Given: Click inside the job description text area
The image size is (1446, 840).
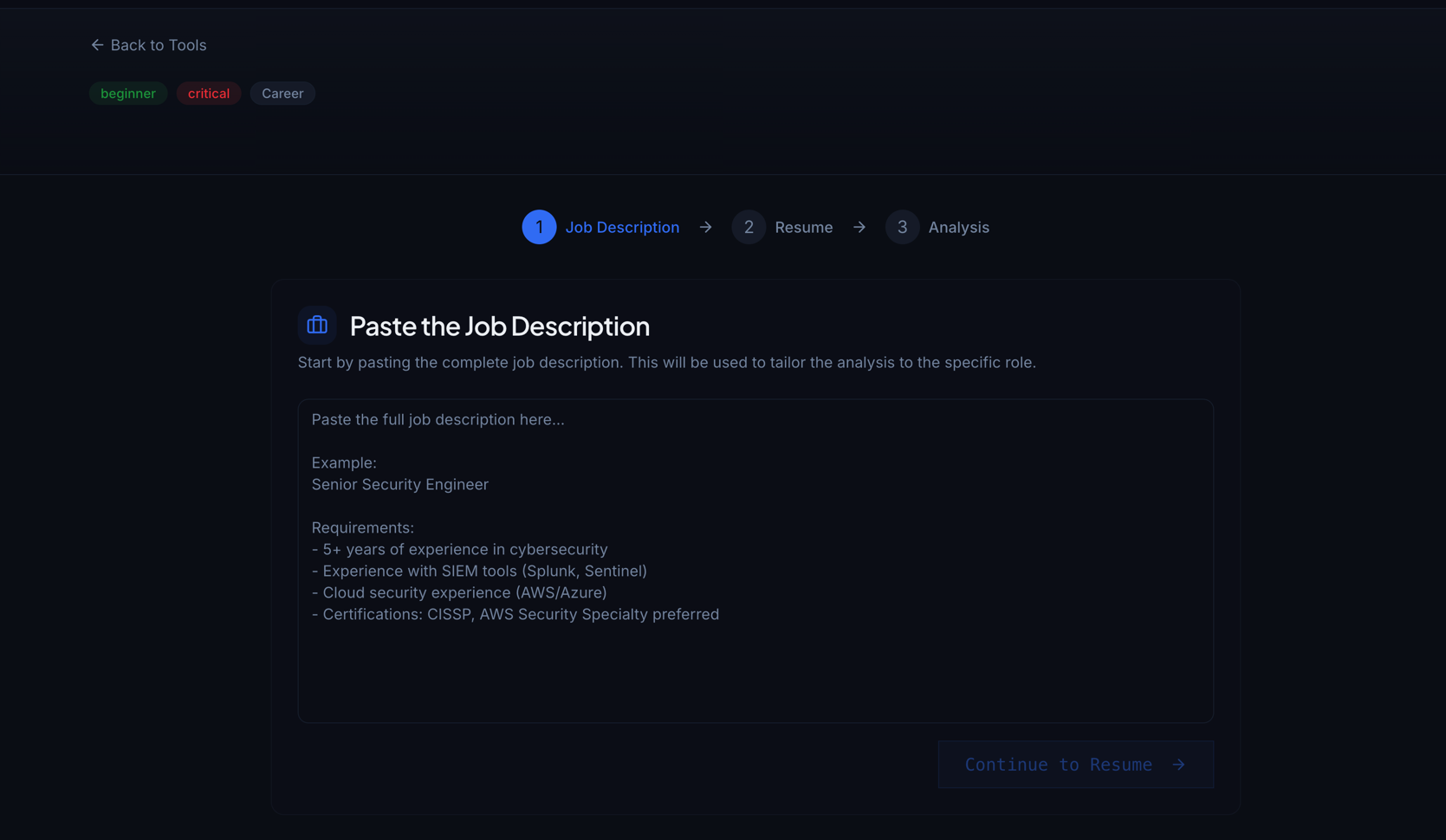Looking at the screenshot, I should [755, 561].
